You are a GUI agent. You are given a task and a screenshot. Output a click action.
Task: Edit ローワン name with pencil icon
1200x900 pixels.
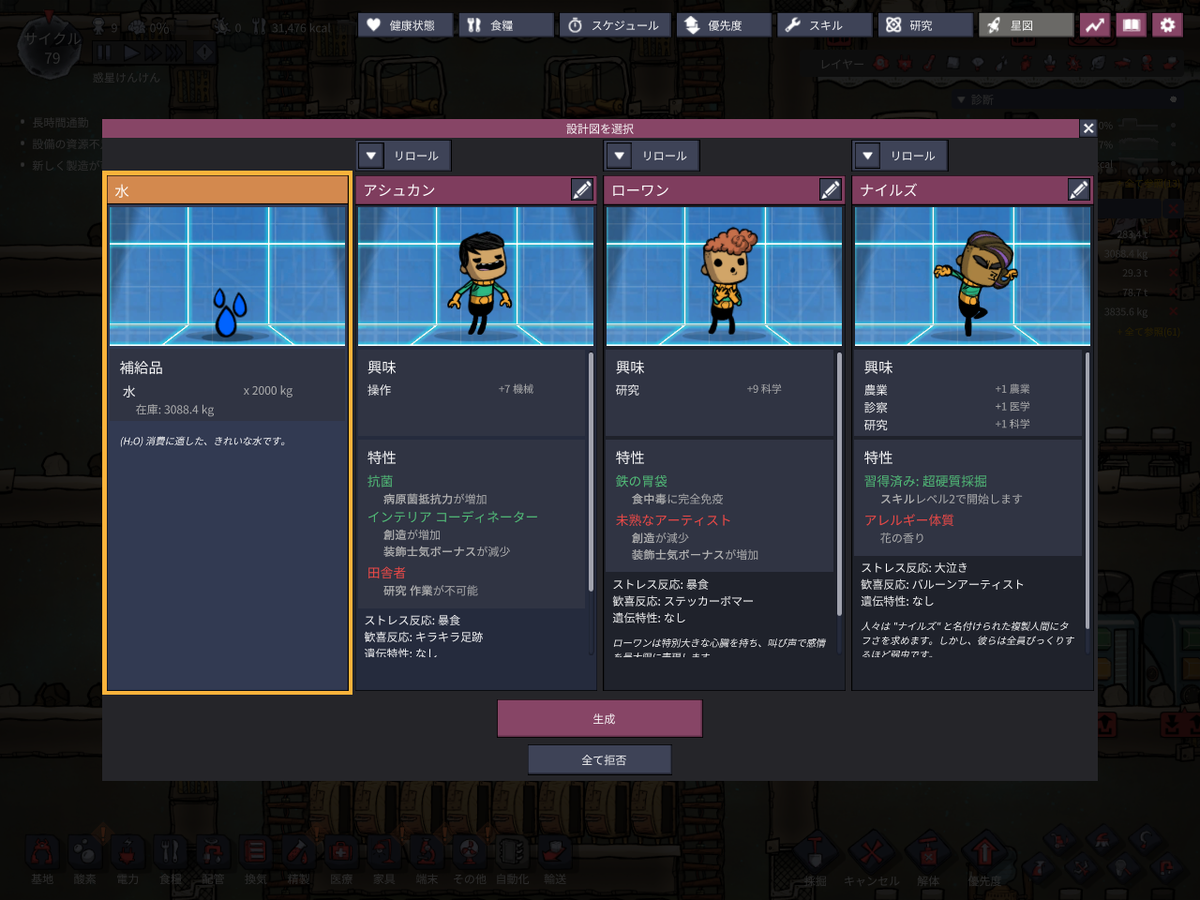[x=830, y=190]
